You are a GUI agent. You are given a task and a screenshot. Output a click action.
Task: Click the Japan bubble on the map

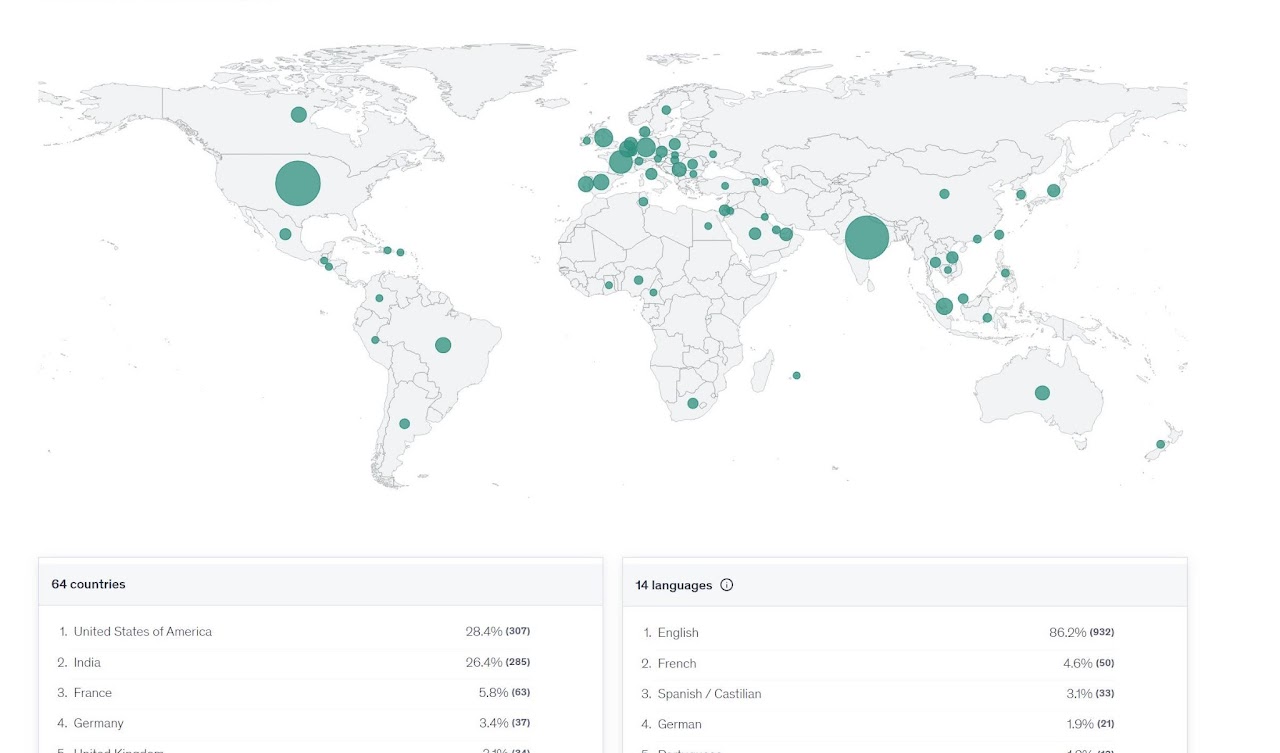click(x=1053, y=190)
